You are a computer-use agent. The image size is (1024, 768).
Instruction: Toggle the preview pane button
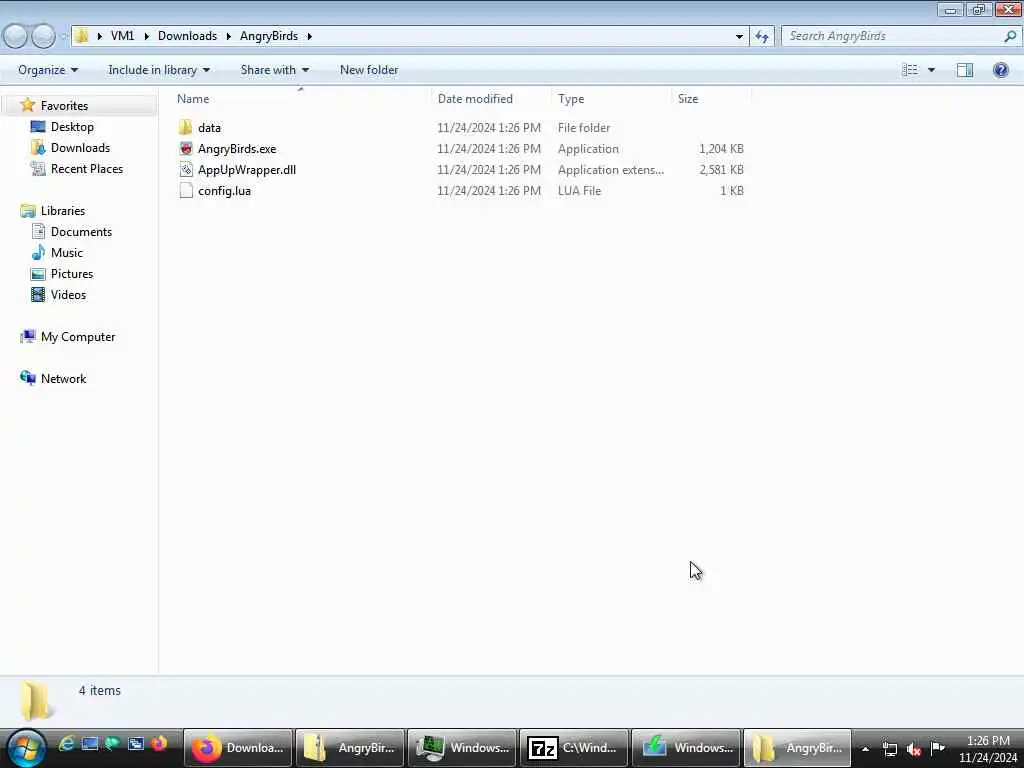(965, 70)
